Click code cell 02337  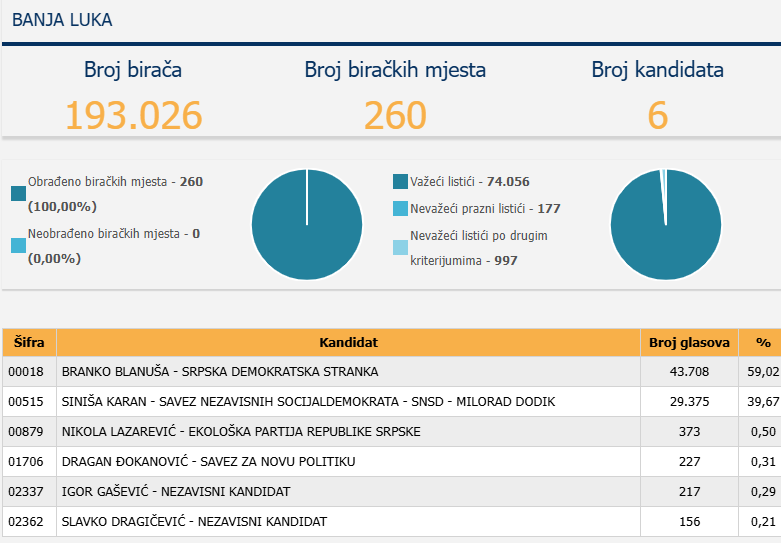coord(29,492)
